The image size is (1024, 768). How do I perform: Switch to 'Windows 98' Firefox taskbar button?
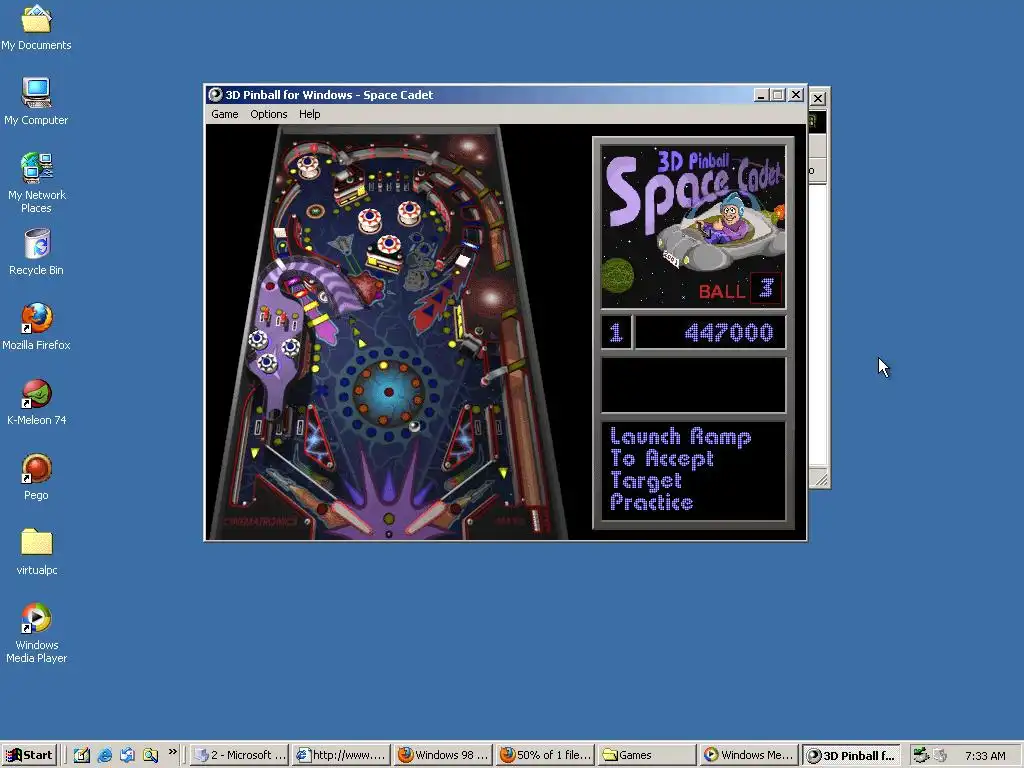(x=443, y=755)
